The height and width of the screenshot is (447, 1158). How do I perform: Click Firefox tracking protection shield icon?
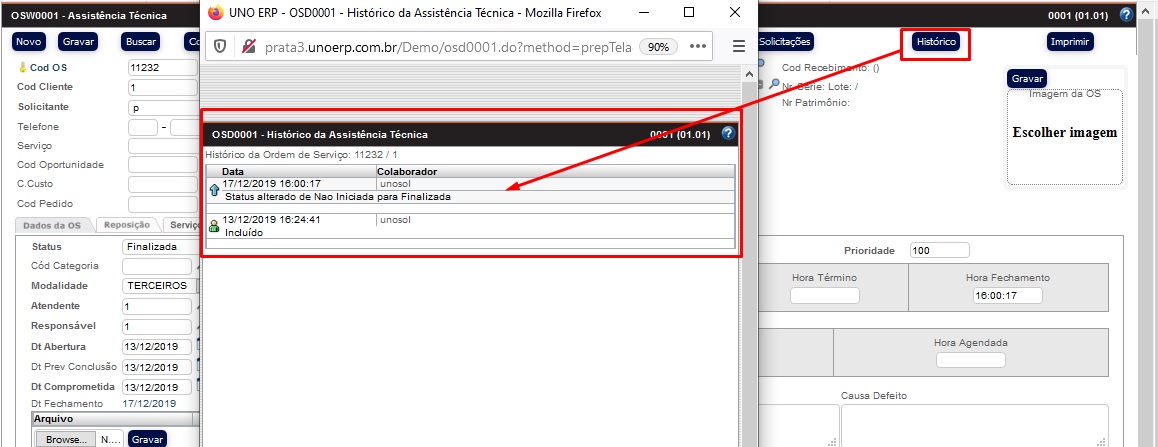[220, 46]
